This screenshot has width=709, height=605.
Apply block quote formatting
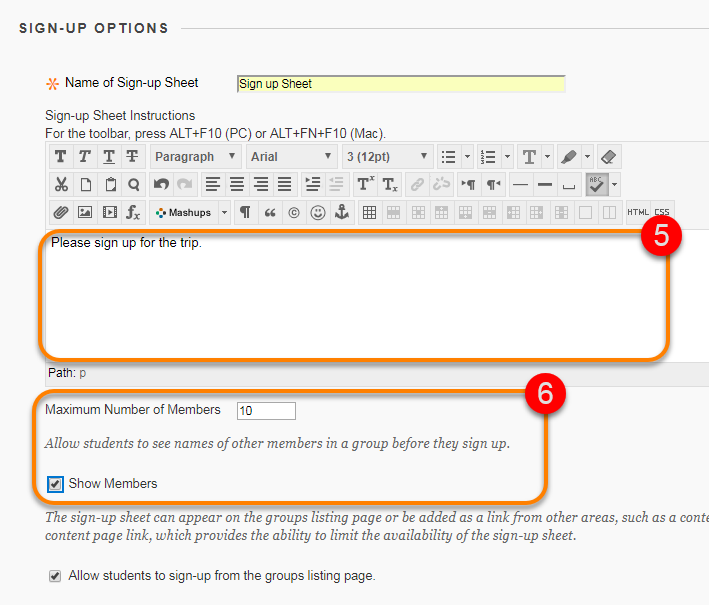[270, 213]
